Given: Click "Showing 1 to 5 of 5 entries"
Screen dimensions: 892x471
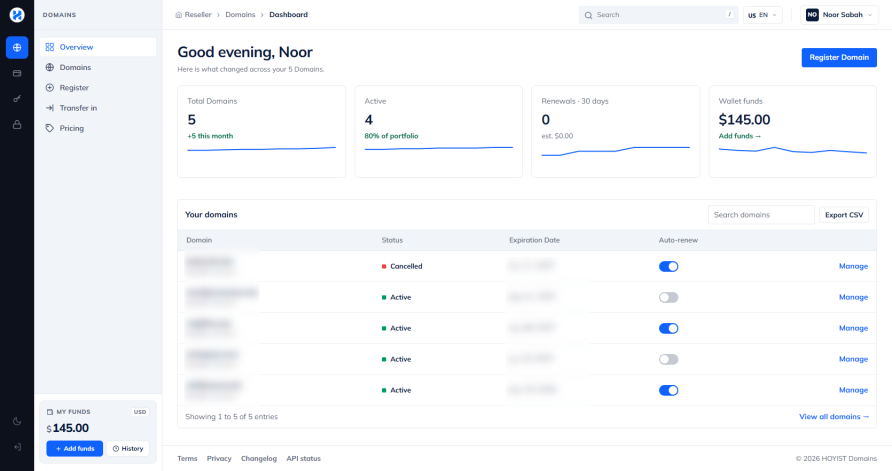Looking at the screenshot, I should tap(232, 417).
